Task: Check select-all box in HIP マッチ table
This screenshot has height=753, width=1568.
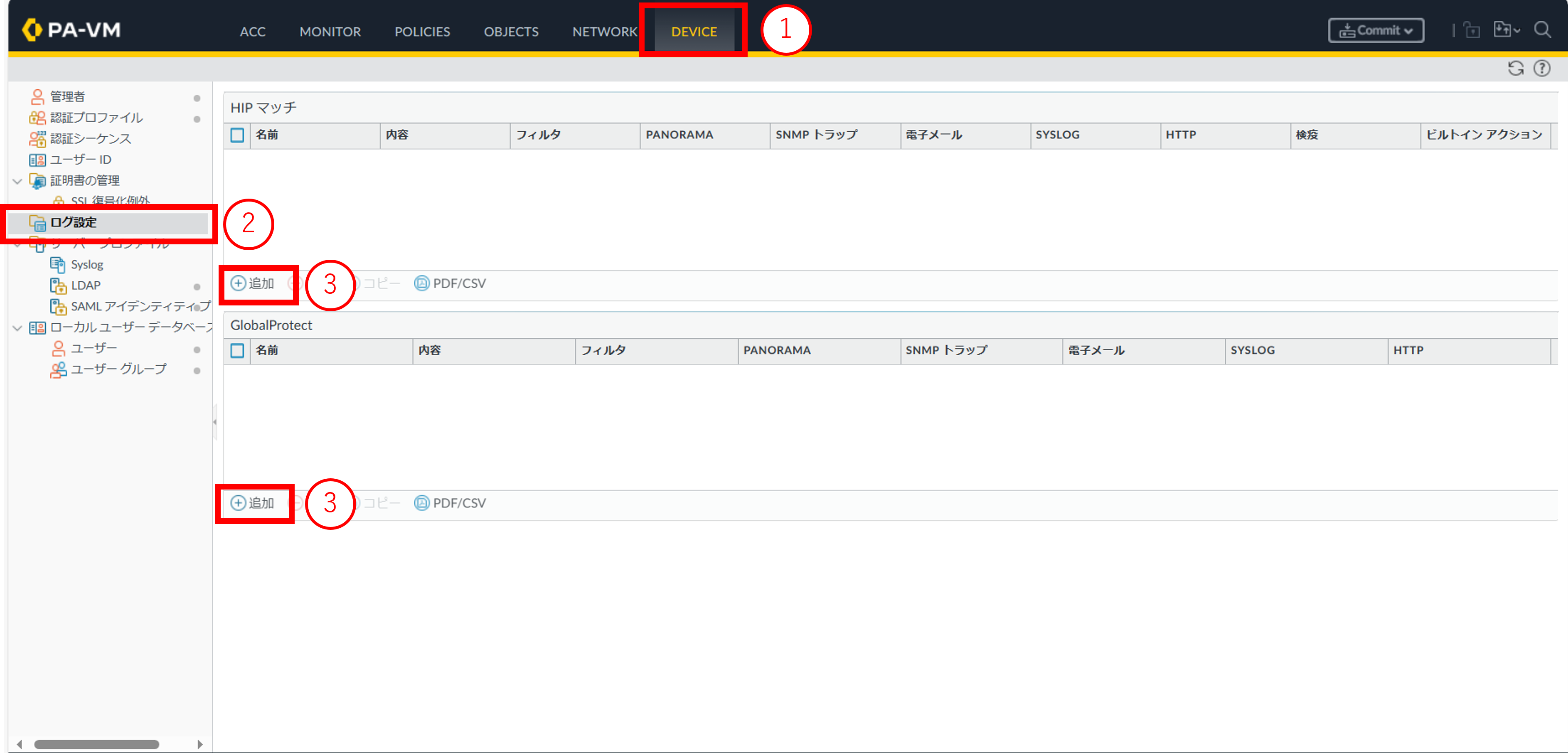Action: 237,135
